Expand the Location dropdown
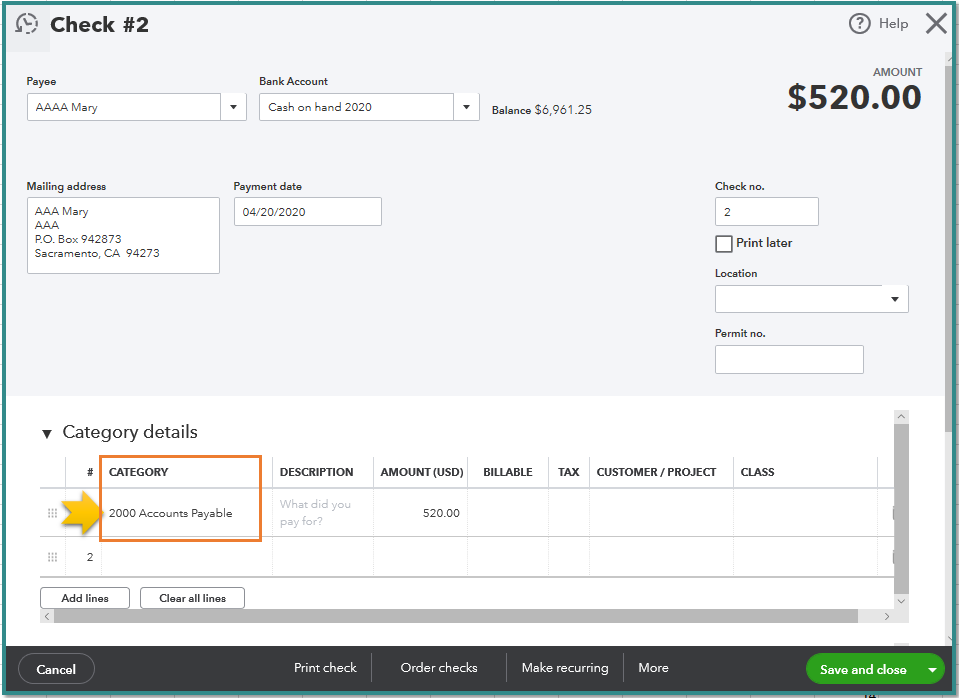The height and width of the screenshot is (698, 959). tap(895, 299)
